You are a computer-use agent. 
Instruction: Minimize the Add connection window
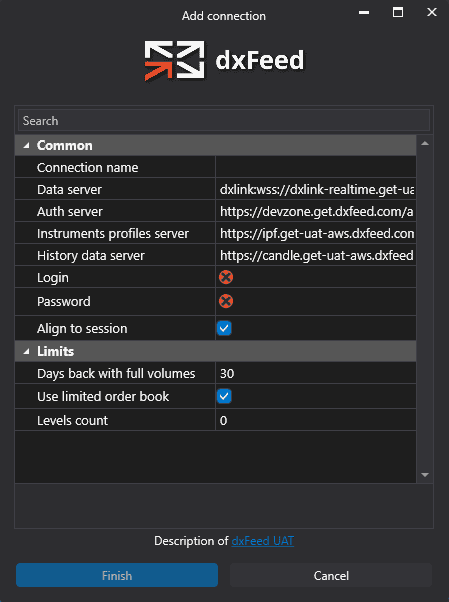coord(364,13)
